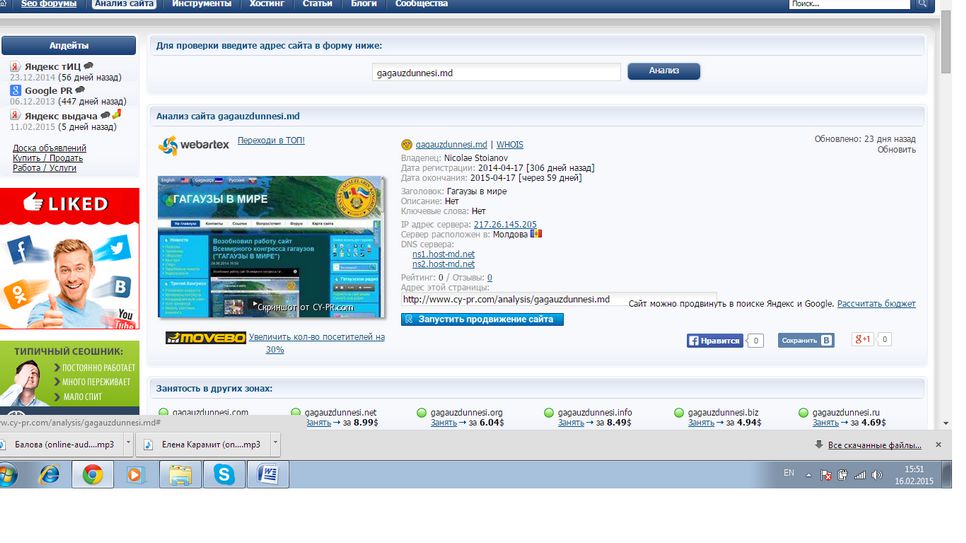Image resolution: width=966 pixels, height=543 pixels.
Task: Open the Балова mp3 download item
Action: [x=60, y=444]
